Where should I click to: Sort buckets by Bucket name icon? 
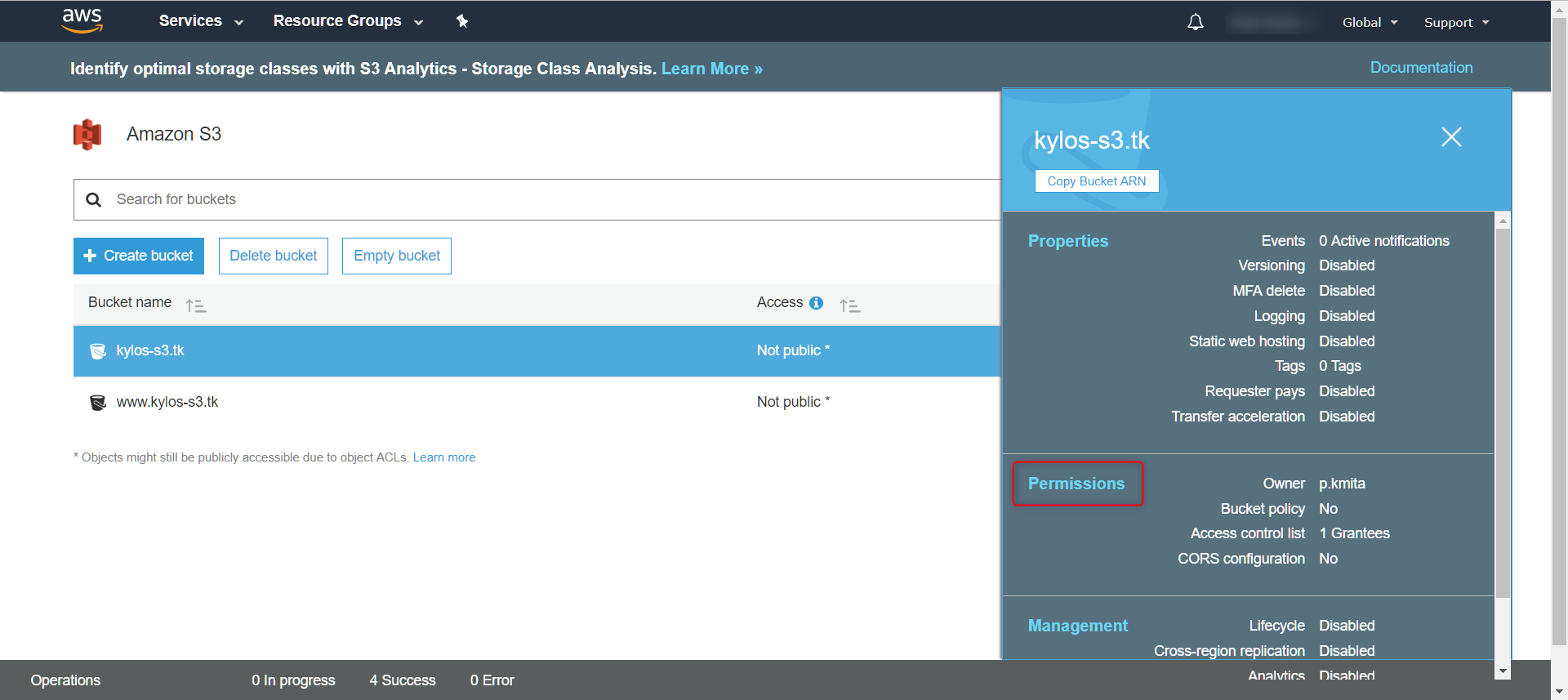point(195,305)
